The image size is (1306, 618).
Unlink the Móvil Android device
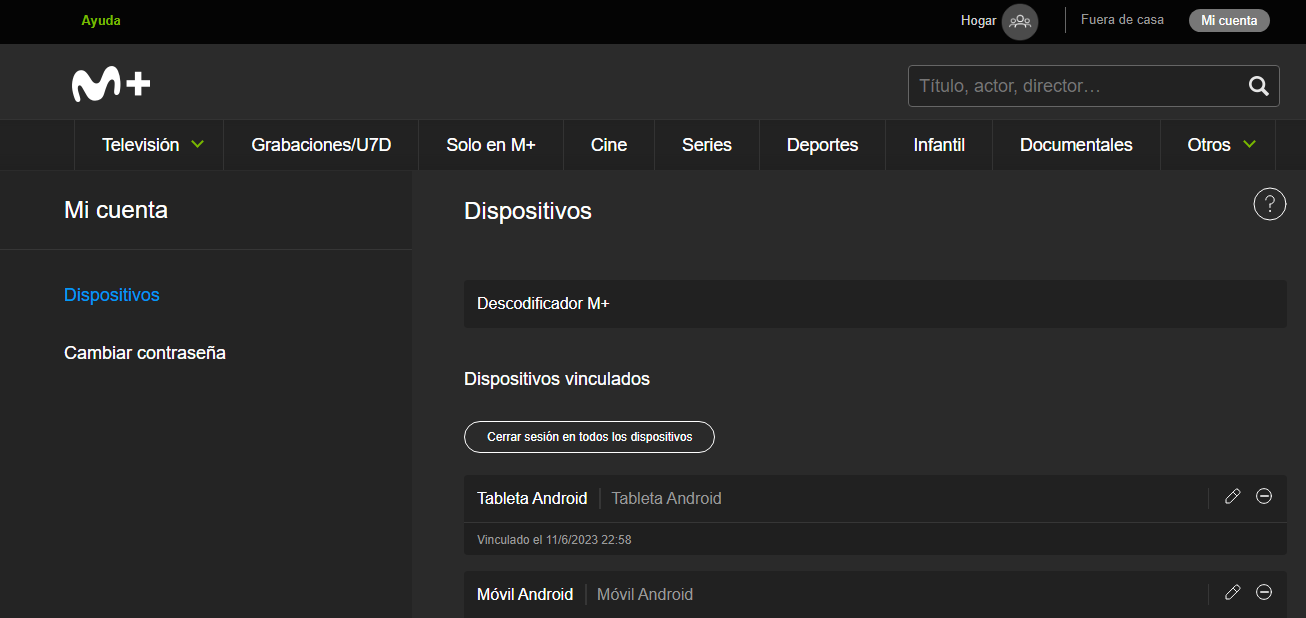pyautogui.click(x=1264, y=593)
